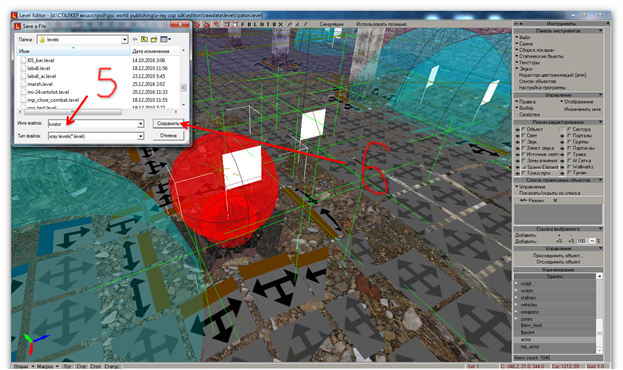Screen dimensions: 623x370
Task: Click the X close icon beside Режим
Action: pos(555,201)
